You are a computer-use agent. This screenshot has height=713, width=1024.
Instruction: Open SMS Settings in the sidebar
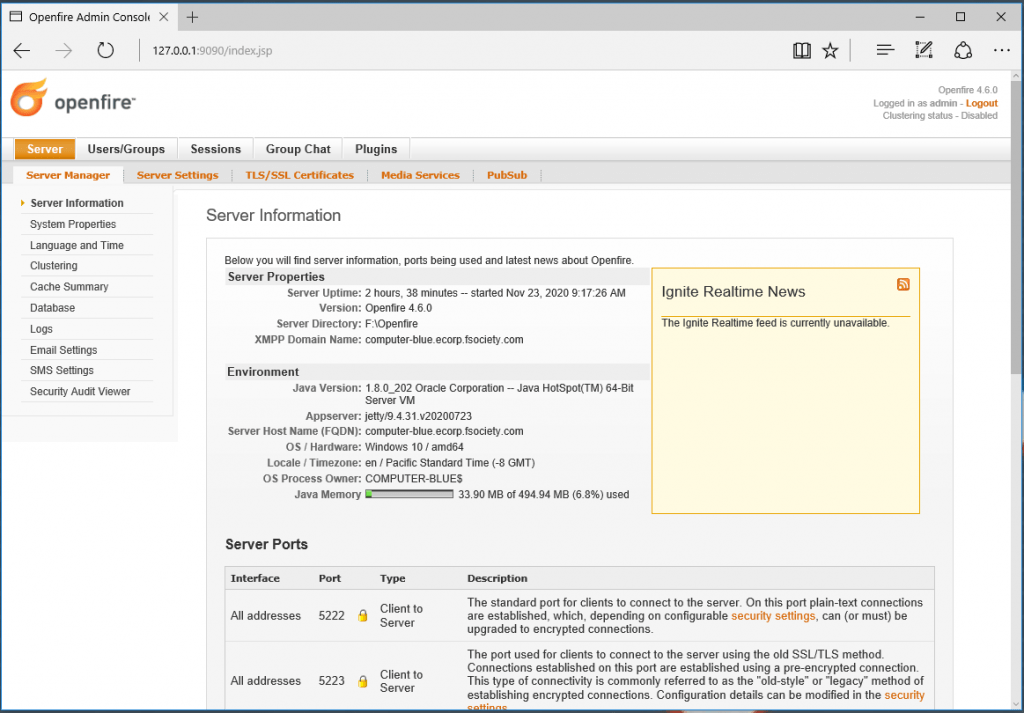click(62, 370)
